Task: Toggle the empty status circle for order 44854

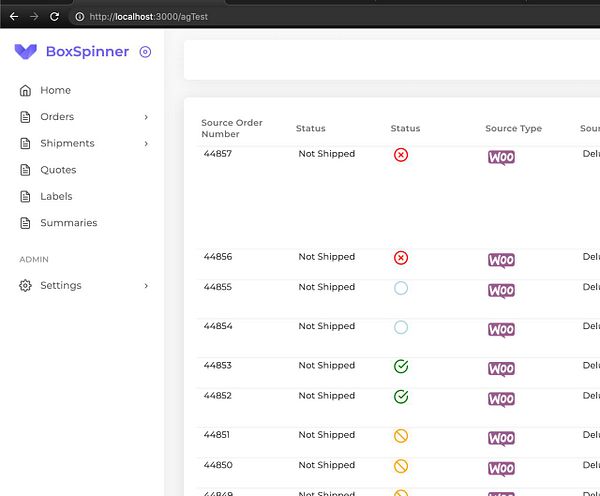Action: pyautogui.click(x=401, y=327)
